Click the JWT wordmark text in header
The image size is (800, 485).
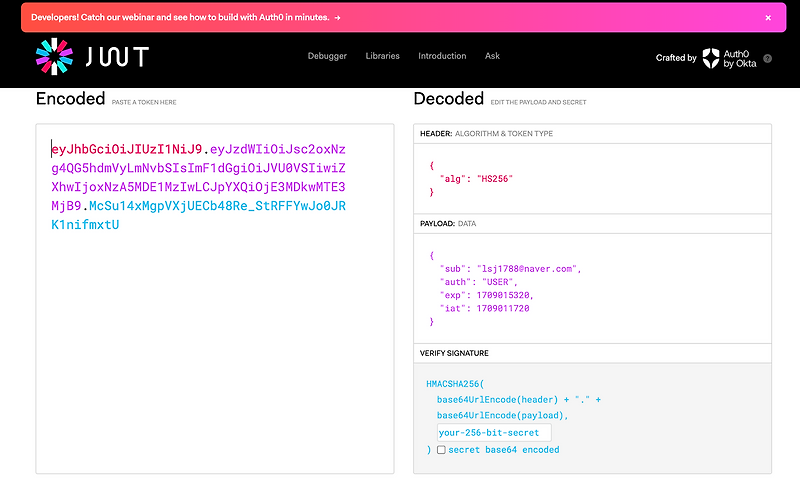pos(116,57)
